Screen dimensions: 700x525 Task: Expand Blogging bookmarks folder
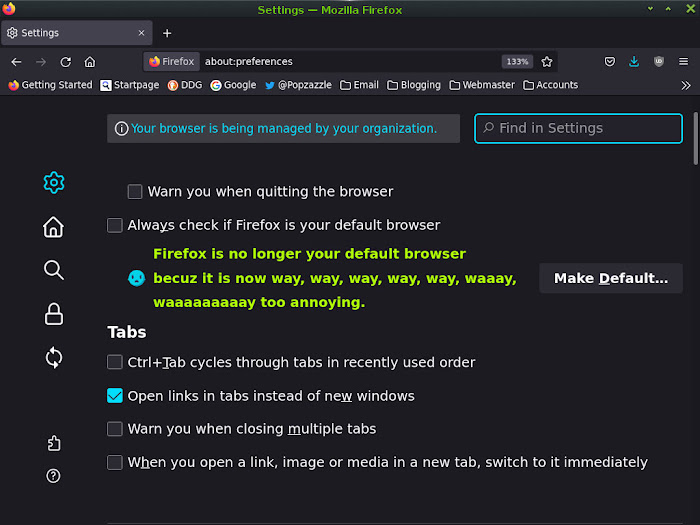click(414, 85)
